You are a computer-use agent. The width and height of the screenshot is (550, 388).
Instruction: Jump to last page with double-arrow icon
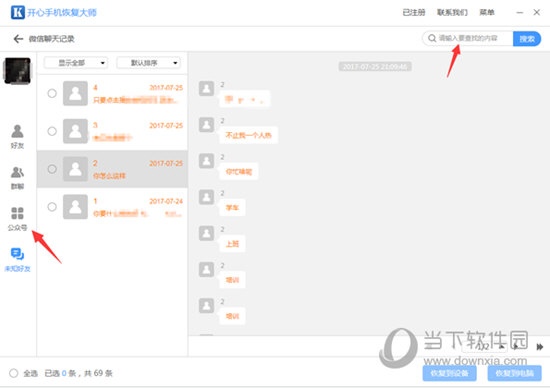540,347
